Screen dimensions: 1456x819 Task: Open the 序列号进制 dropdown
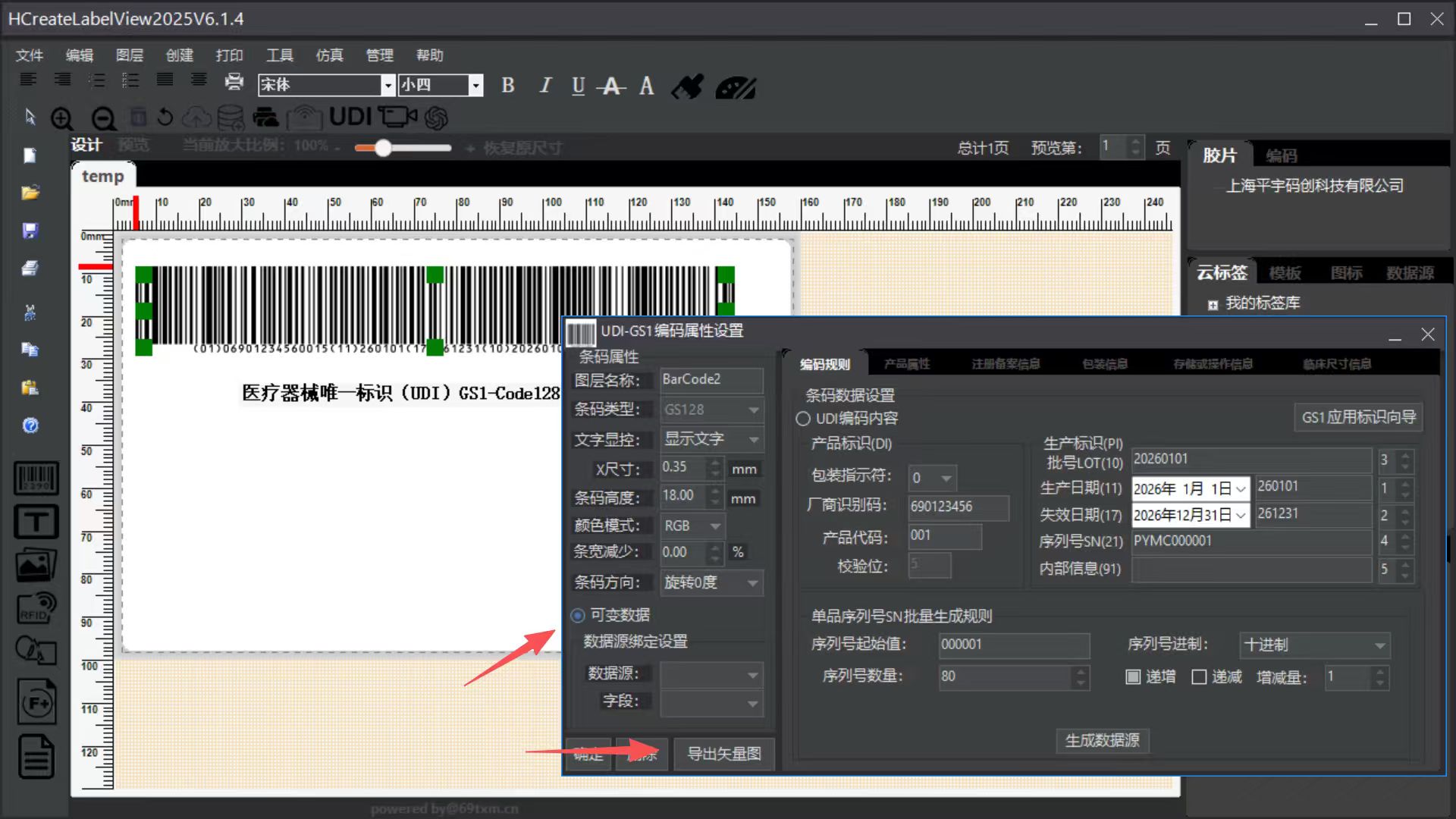click(x=1313, y=645)
